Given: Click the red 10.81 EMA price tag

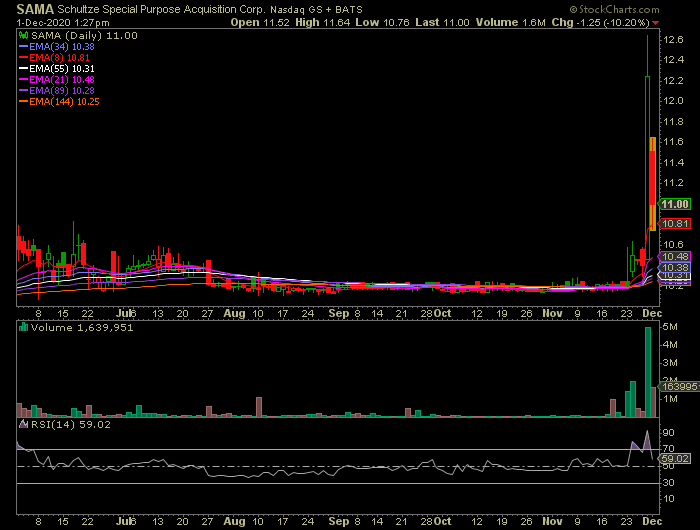Looking at the screenshot, I should point(675,223).
